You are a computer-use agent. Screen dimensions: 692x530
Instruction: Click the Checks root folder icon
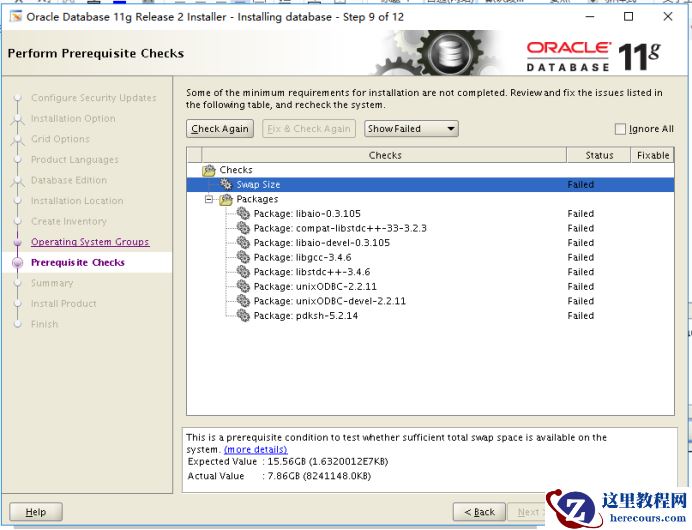click(x=209, y=170)
